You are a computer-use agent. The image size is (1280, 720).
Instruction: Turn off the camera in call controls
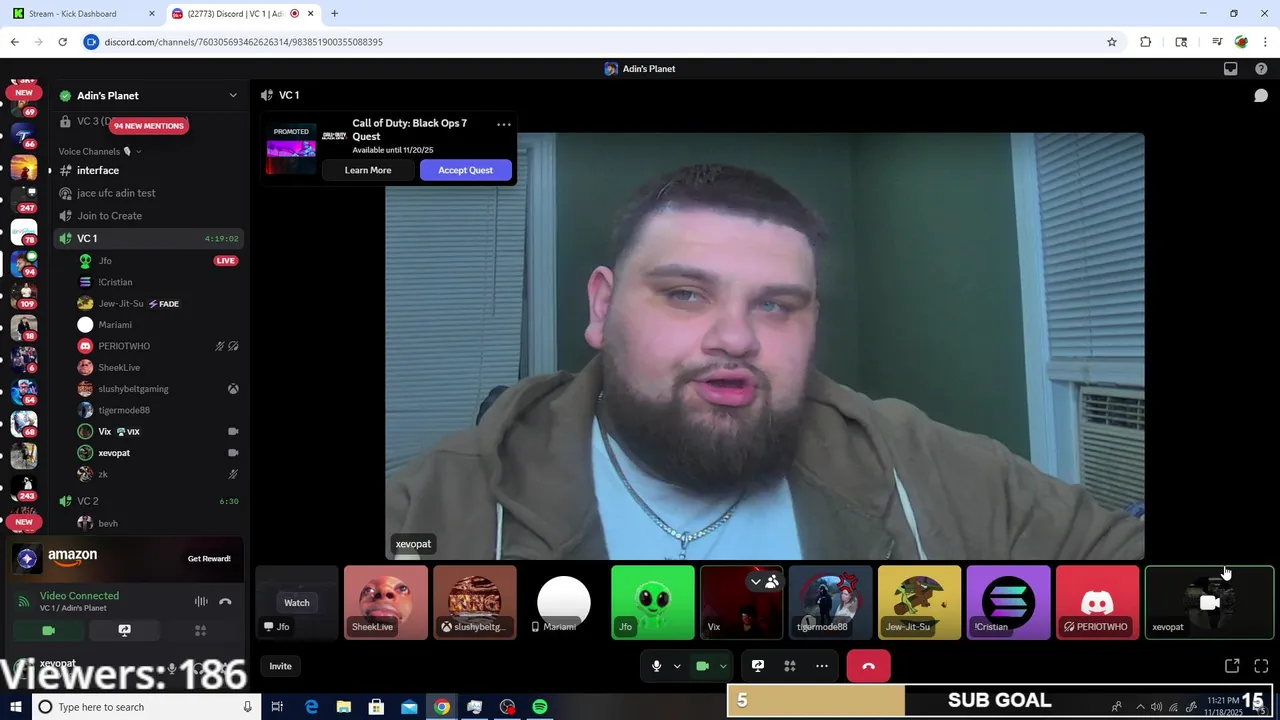702,666
